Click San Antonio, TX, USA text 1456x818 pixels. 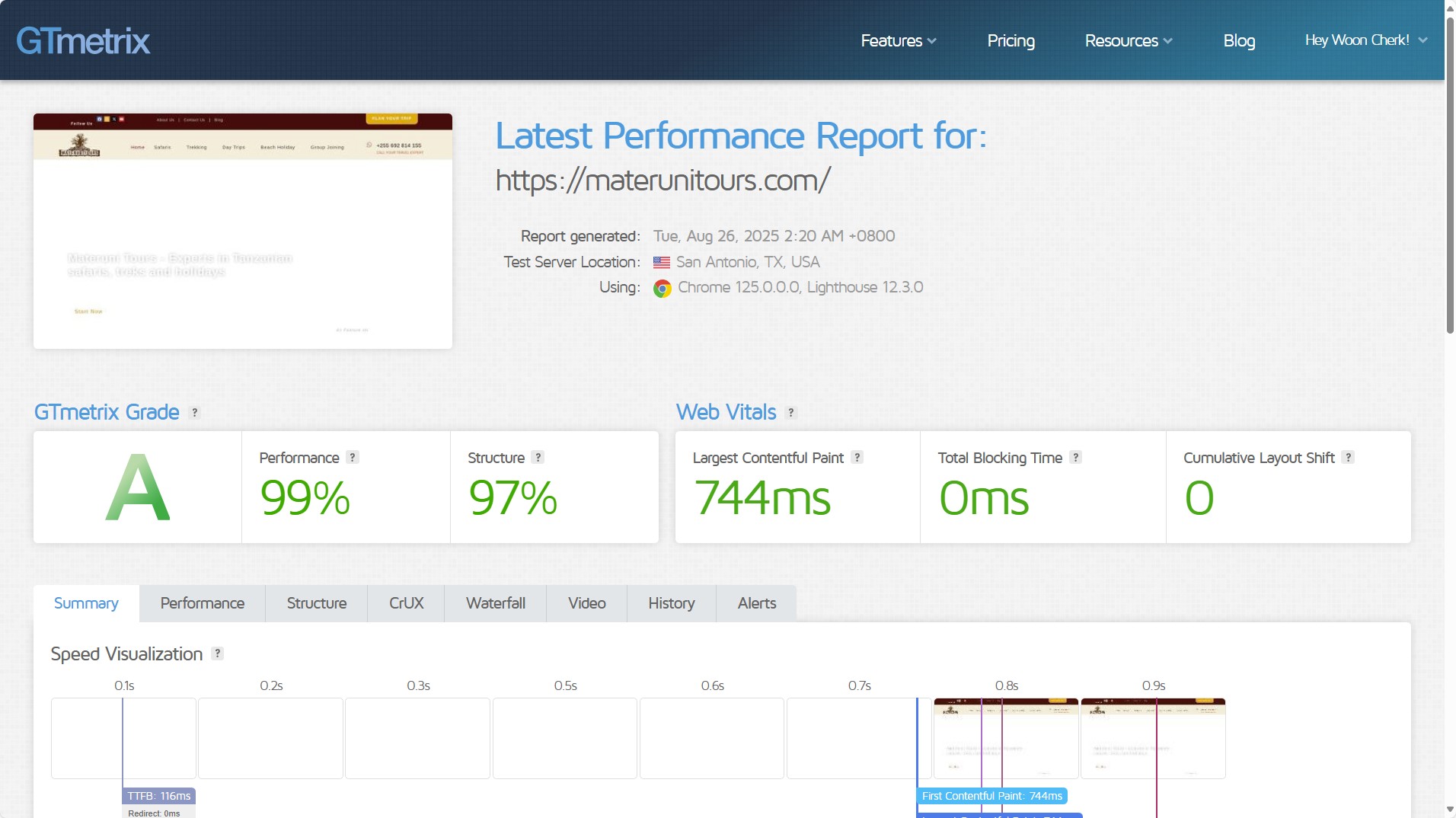[x=748, y=262]
